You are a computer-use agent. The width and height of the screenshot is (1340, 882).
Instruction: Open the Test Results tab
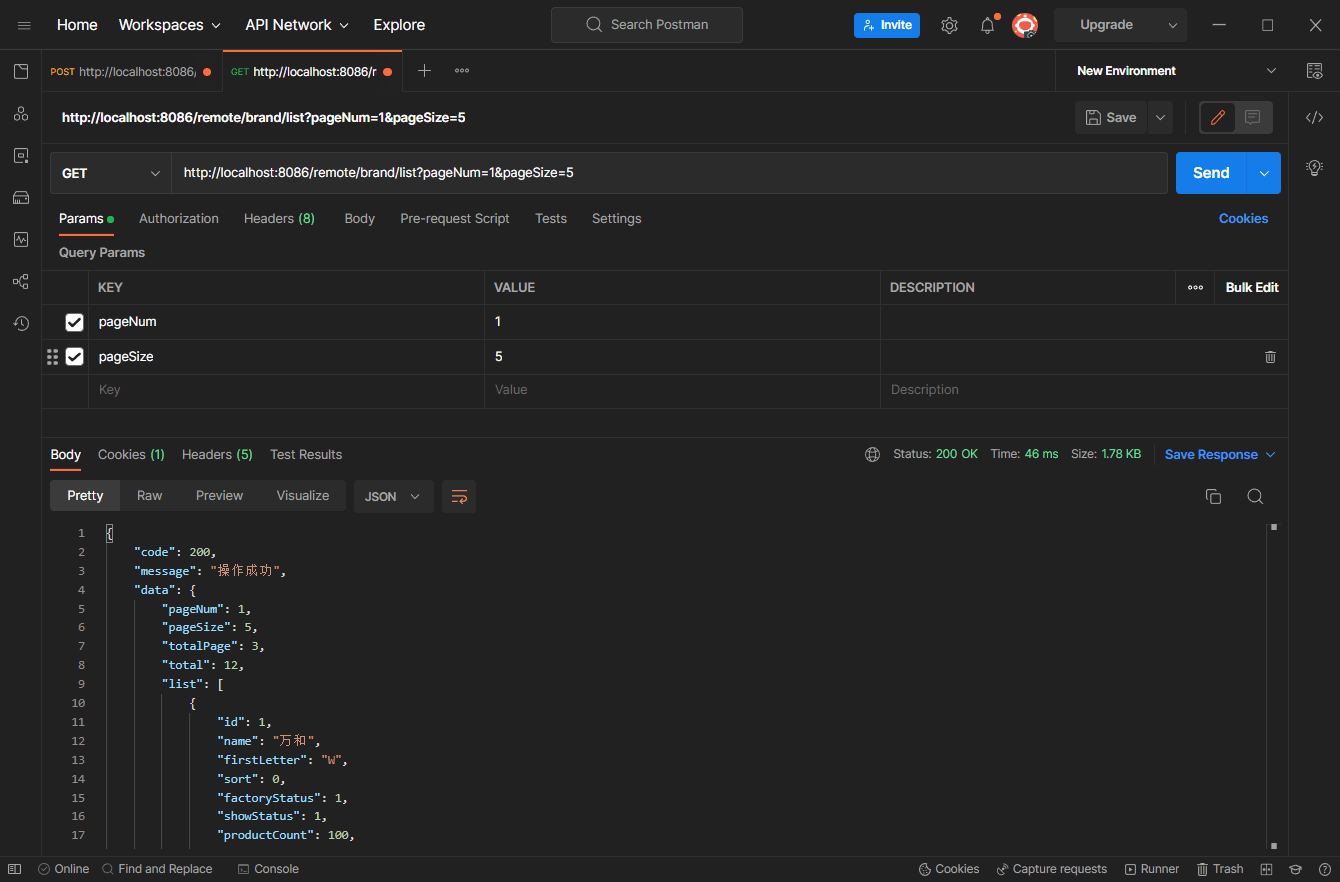306,454
